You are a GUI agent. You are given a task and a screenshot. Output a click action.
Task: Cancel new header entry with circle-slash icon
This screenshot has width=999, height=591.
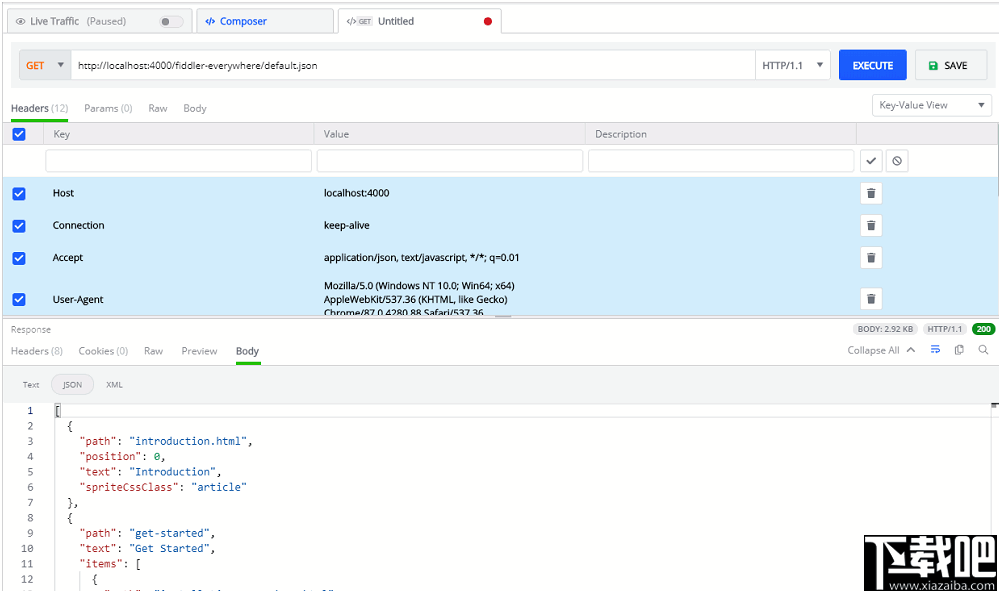[896, 161]
